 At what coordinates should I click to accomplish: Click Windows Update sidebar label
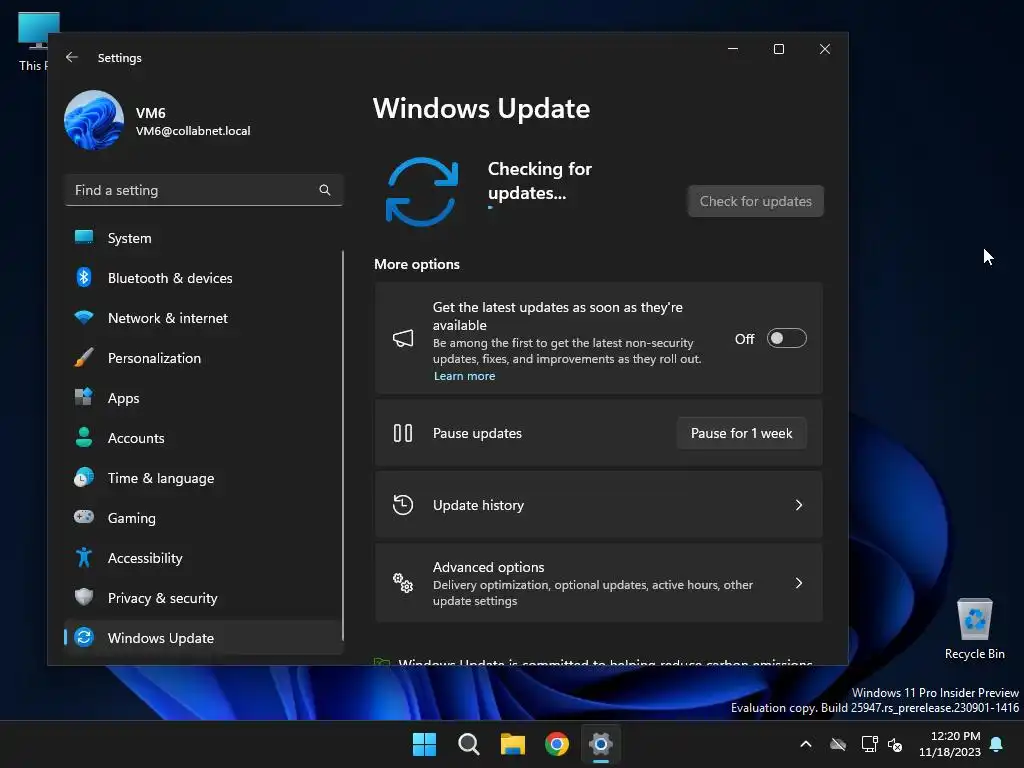pyautogui.click(x=161, y=637)
